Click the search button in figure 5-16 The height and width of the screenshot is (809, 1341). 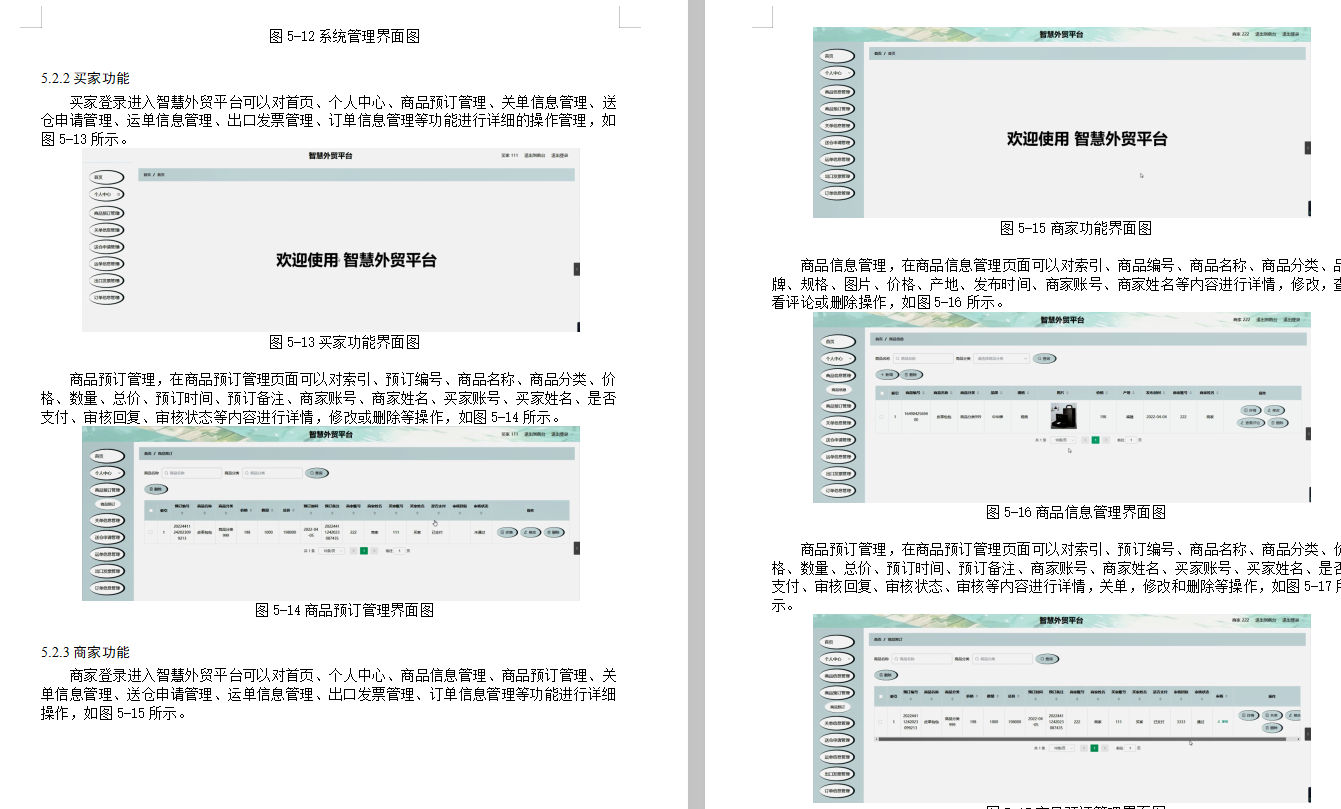(x=1044, y=358)
